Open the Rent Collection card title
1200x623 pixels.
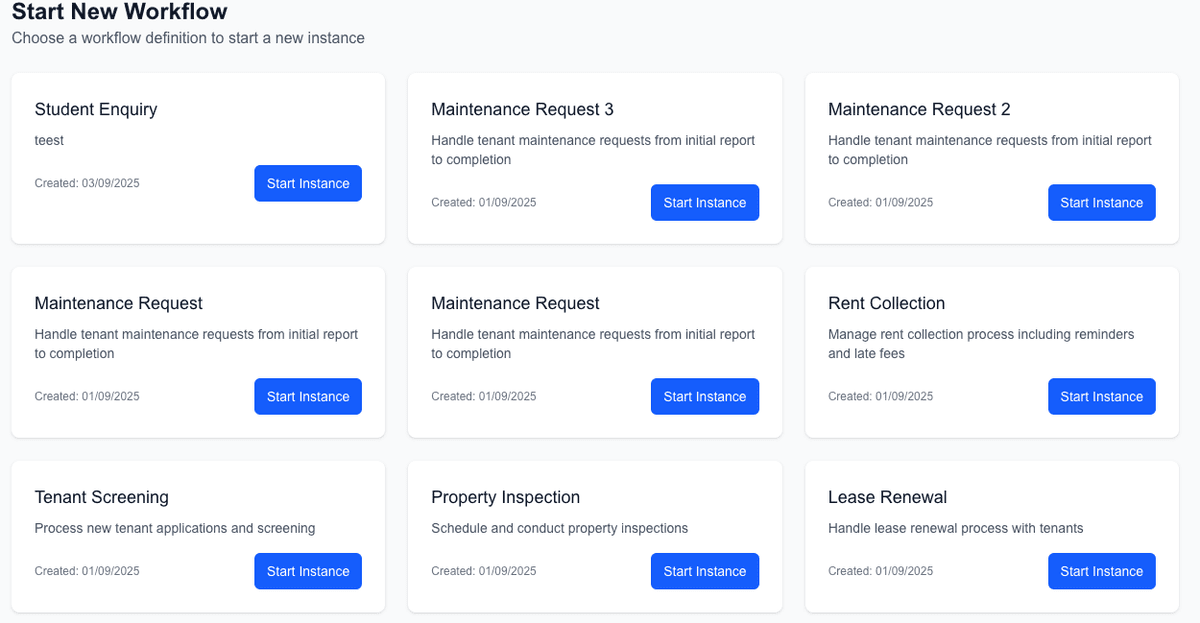click(886, 304)
